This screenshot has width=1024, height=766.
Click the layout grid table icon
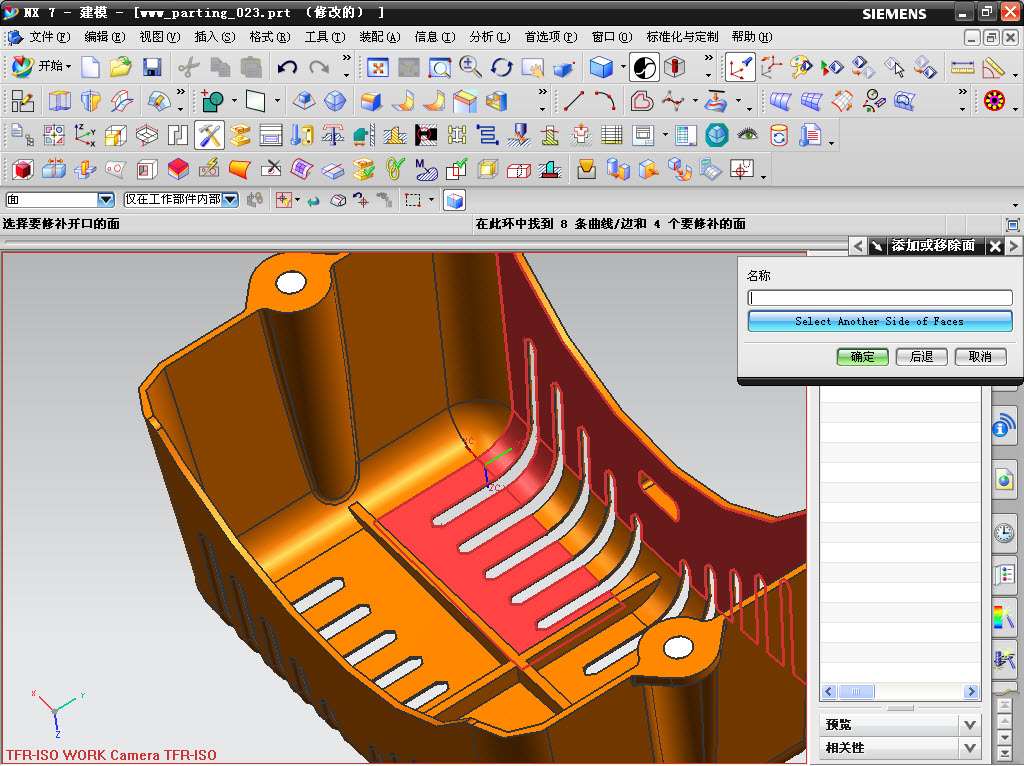tap(611, 135)
